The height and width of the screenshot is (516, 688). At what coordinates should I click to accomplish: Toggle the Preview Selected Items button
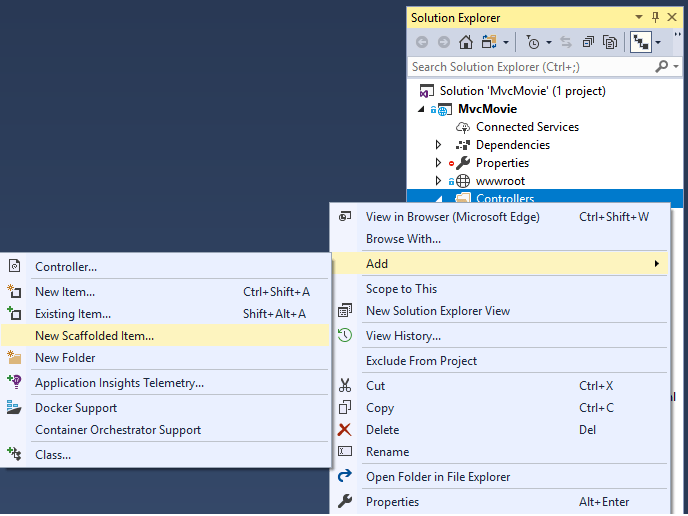640,42
